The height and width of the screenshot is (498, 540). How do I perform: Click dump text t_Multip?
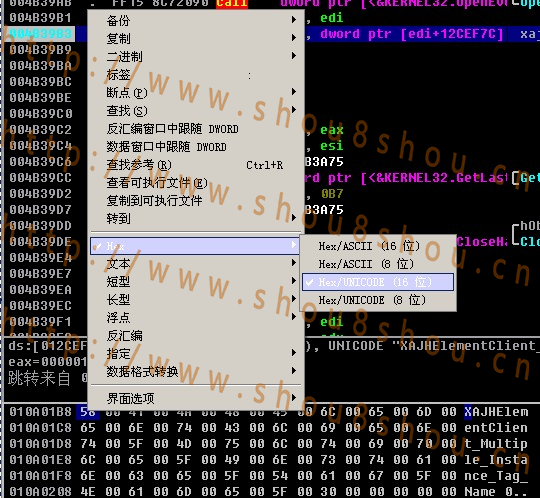[496, 444]
